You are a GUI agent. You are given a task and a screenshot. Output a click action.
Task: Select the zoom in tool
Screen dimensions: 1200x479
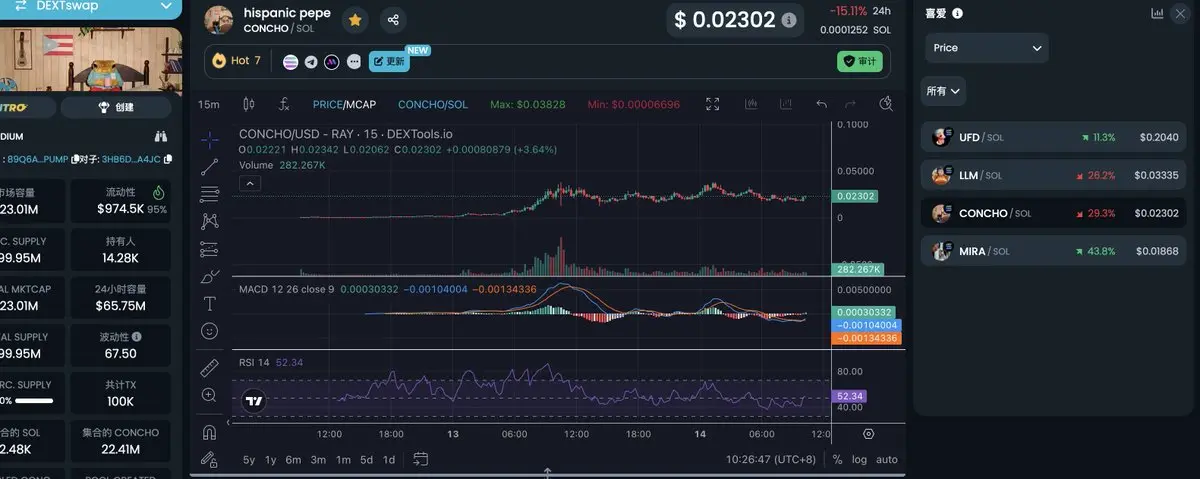tap(210, 395)
